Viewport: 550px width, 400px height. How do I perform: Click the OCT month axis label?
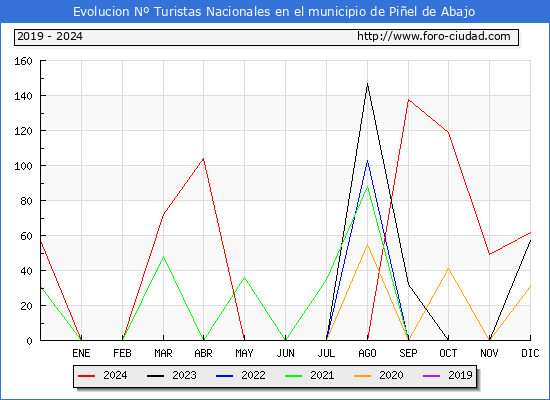(x=448, y=353)
